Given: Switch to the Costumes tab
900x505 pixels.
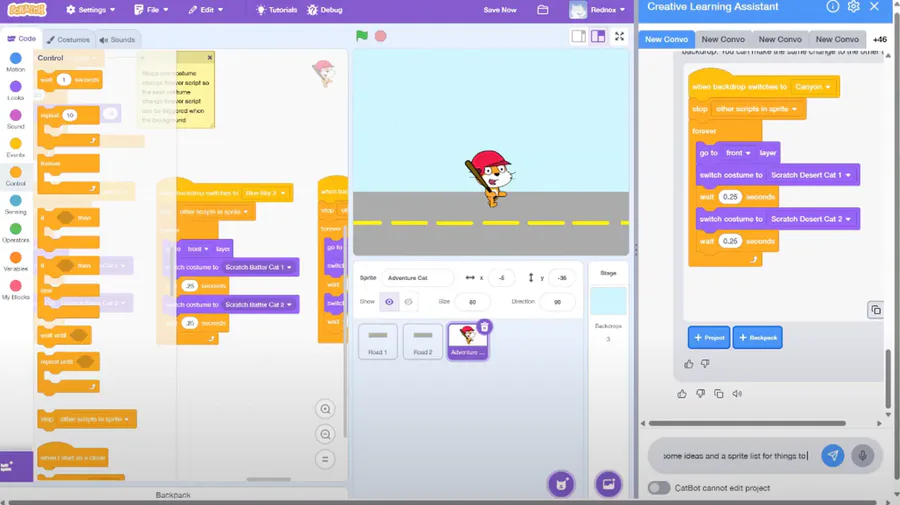Looking at the screenshot, I should coord(68,40).
